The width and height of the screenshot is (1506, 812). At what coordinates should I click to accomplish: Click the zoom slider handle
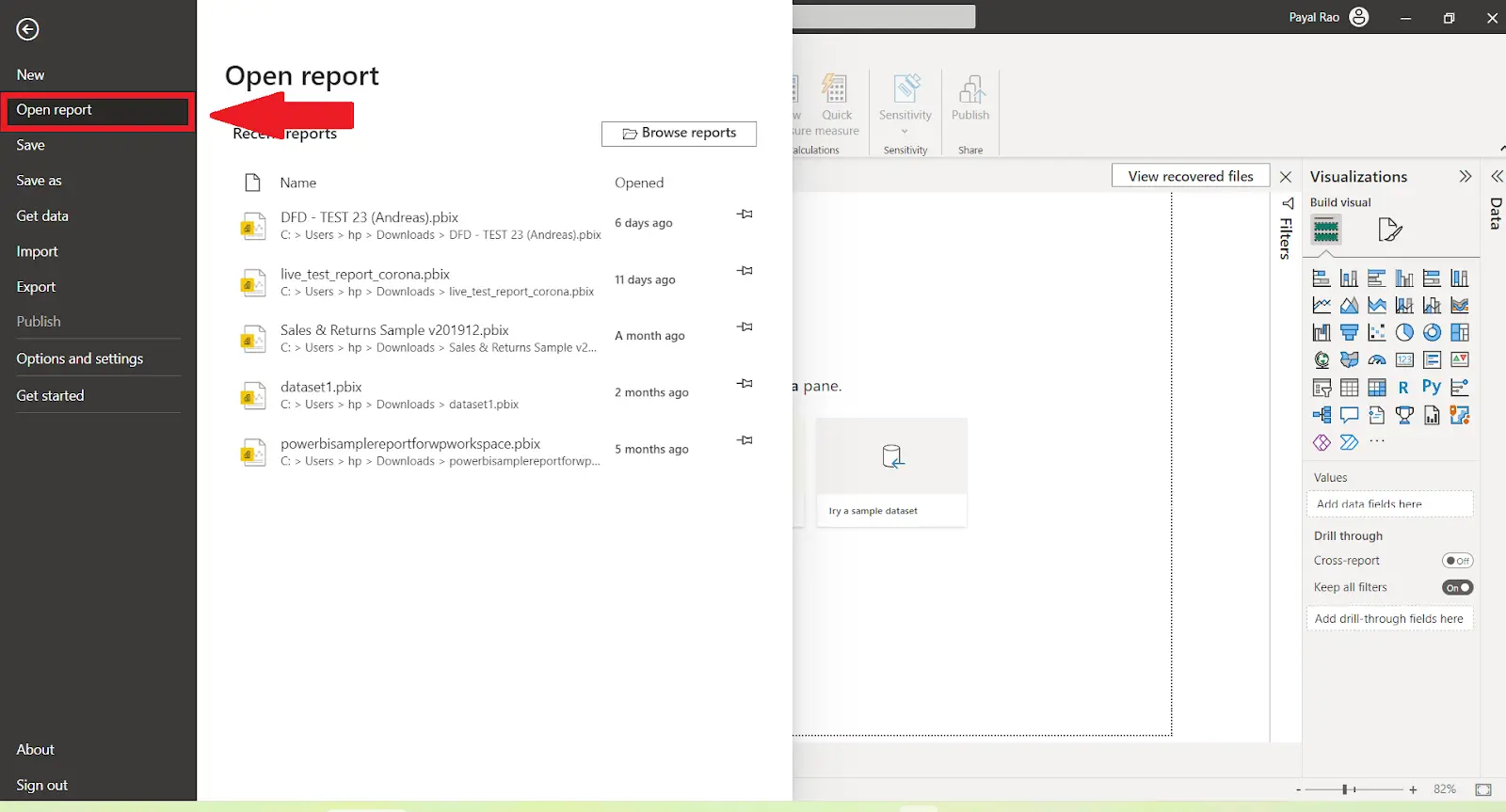click(1345, 789)
